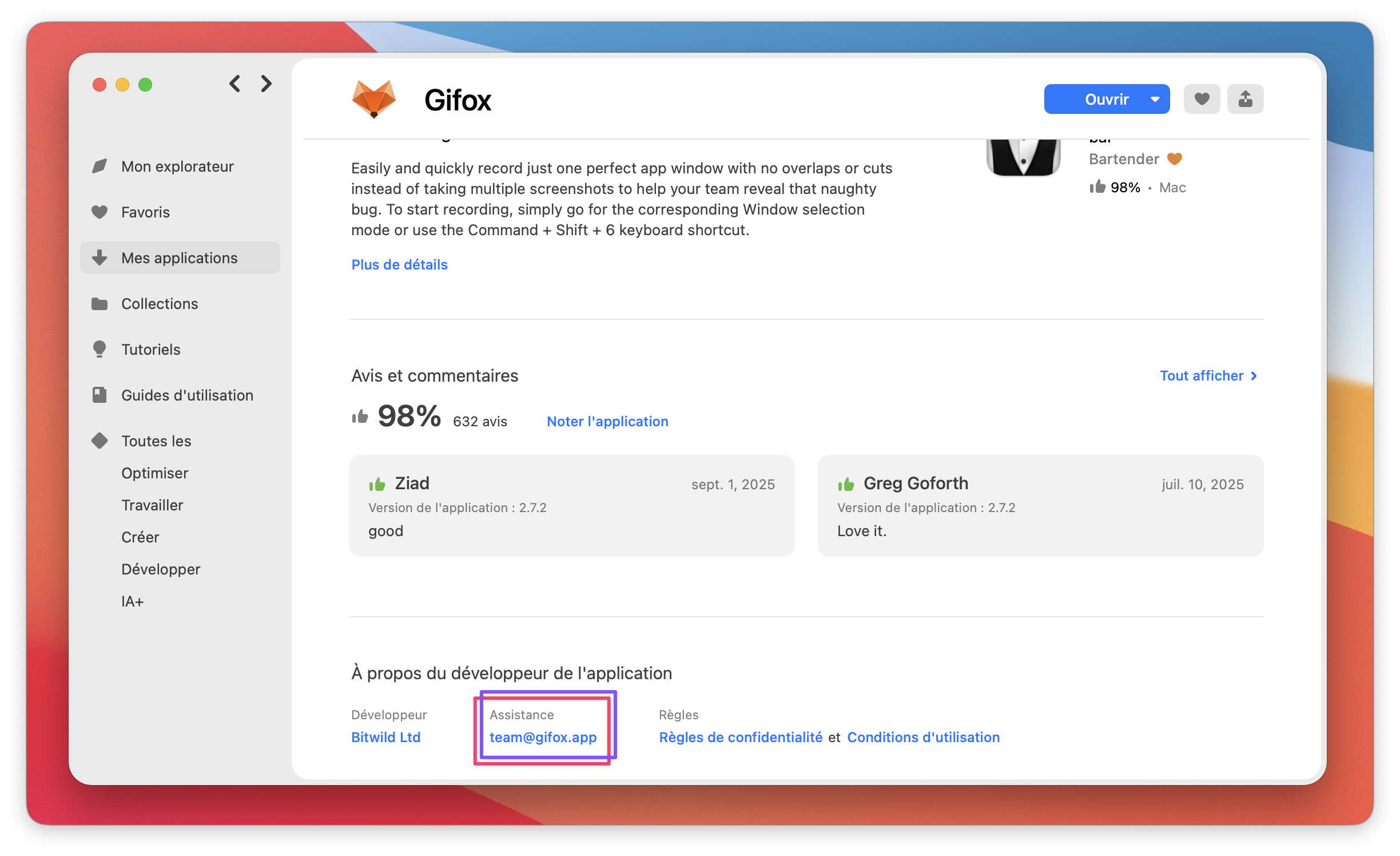Viewport: 1400px width, 856px height.
Task: Click the 632 avis count
Action: tap(480, 422)
